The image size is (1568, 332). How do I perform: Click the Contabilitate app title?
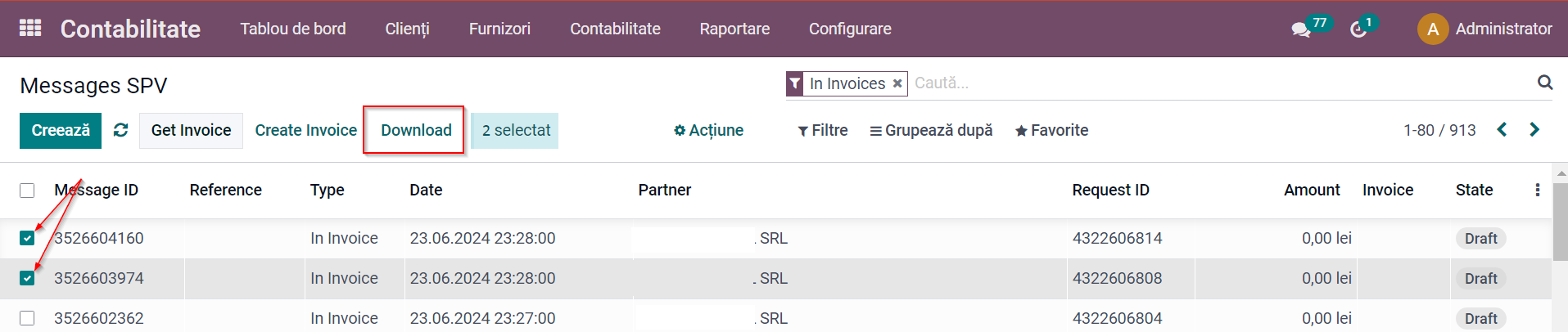[x=130, y=29]
